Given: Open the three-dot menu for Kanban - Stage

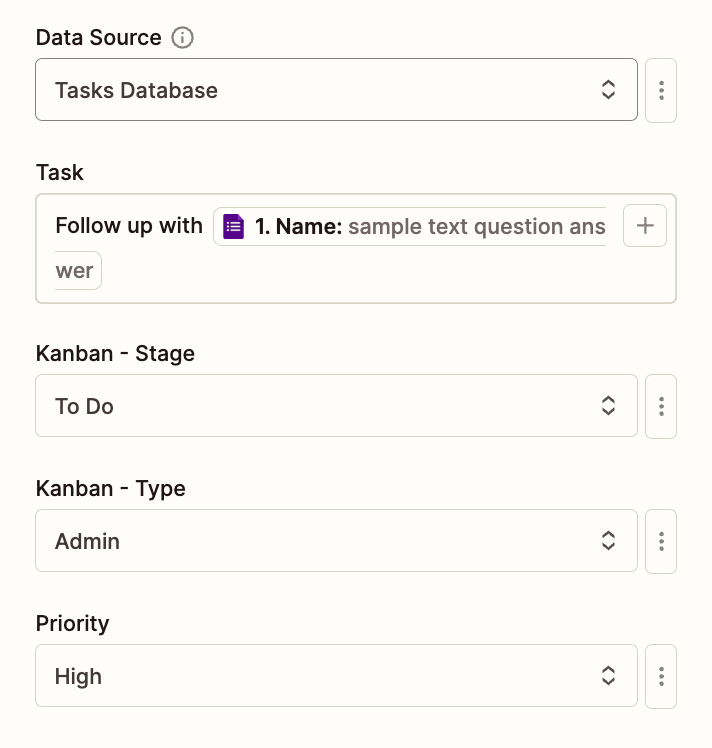Looking at the screenshot, I should coord(661,406).
